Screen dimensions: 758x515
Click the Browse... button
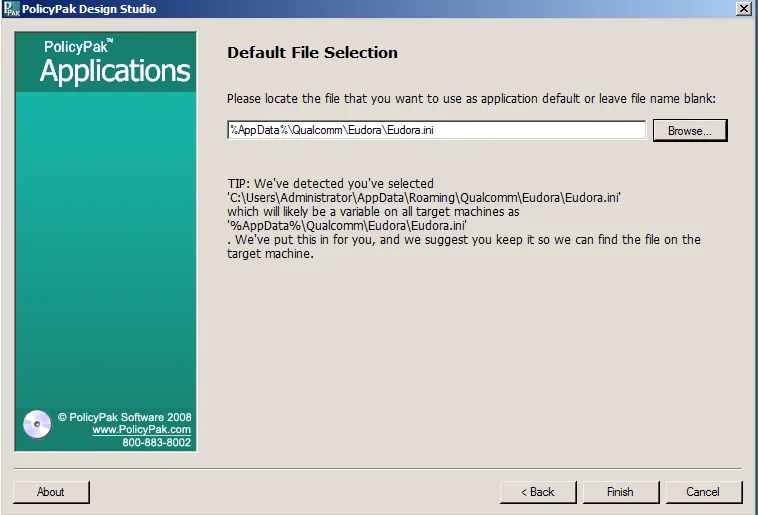[x=690, y=131]
